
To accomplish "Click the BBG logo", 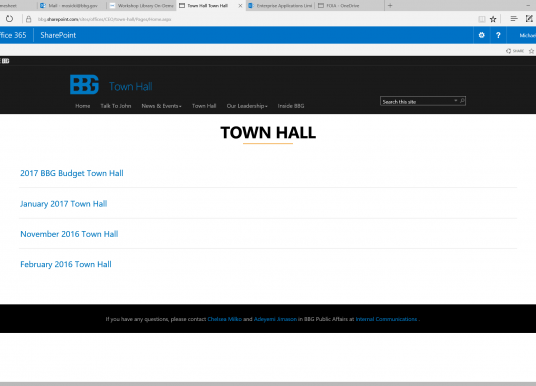I will [84, 84].
